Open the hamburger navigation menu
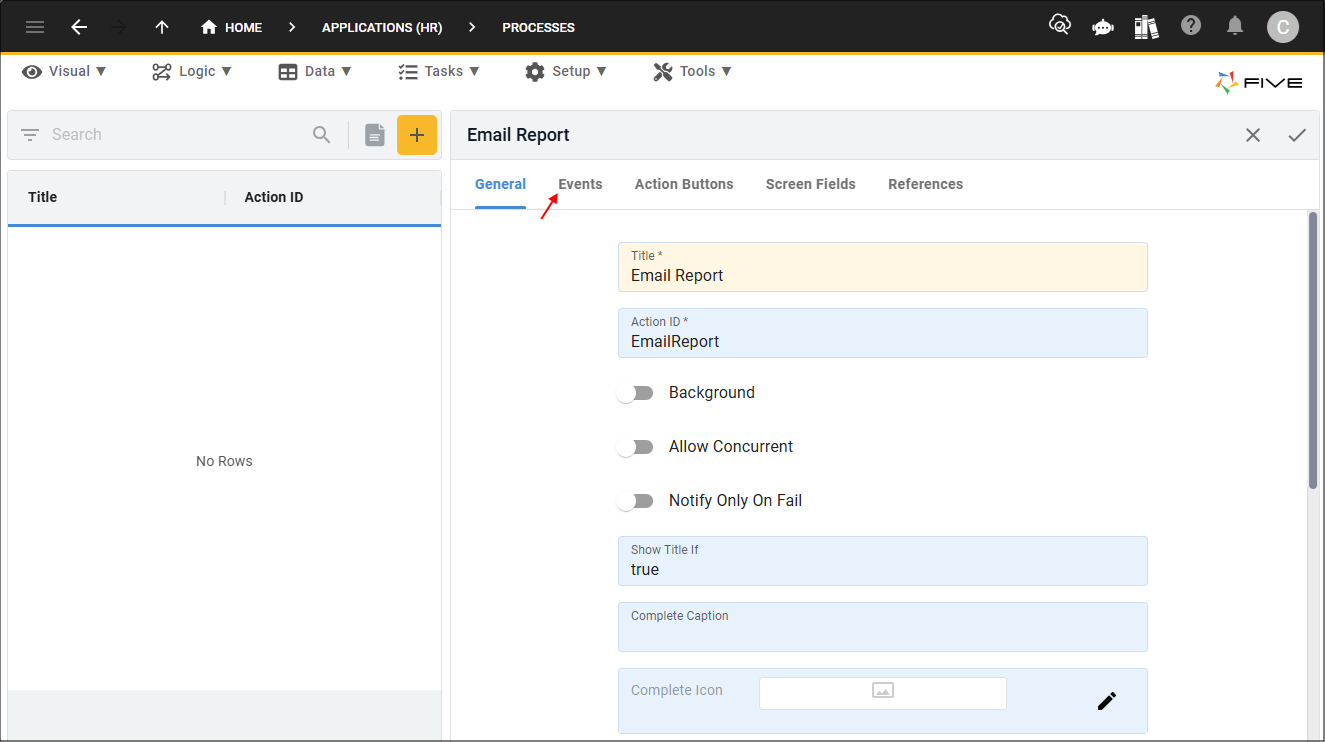The image size is (1325, 742). pos(35,27)
